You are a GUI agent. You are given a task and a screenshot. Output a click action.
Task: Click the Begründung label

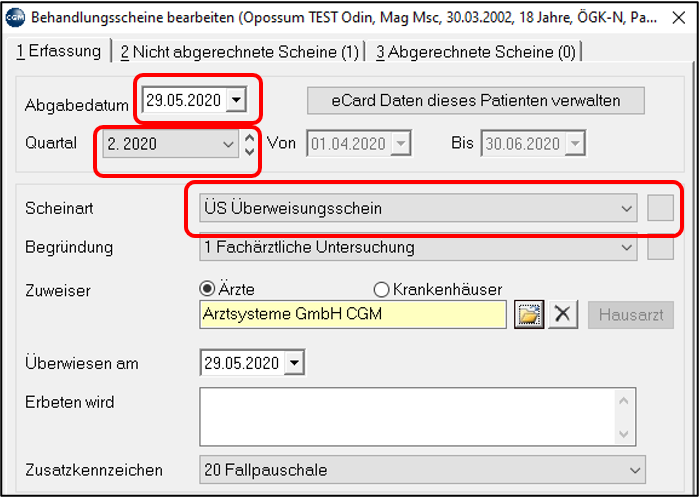coord(69,247)
